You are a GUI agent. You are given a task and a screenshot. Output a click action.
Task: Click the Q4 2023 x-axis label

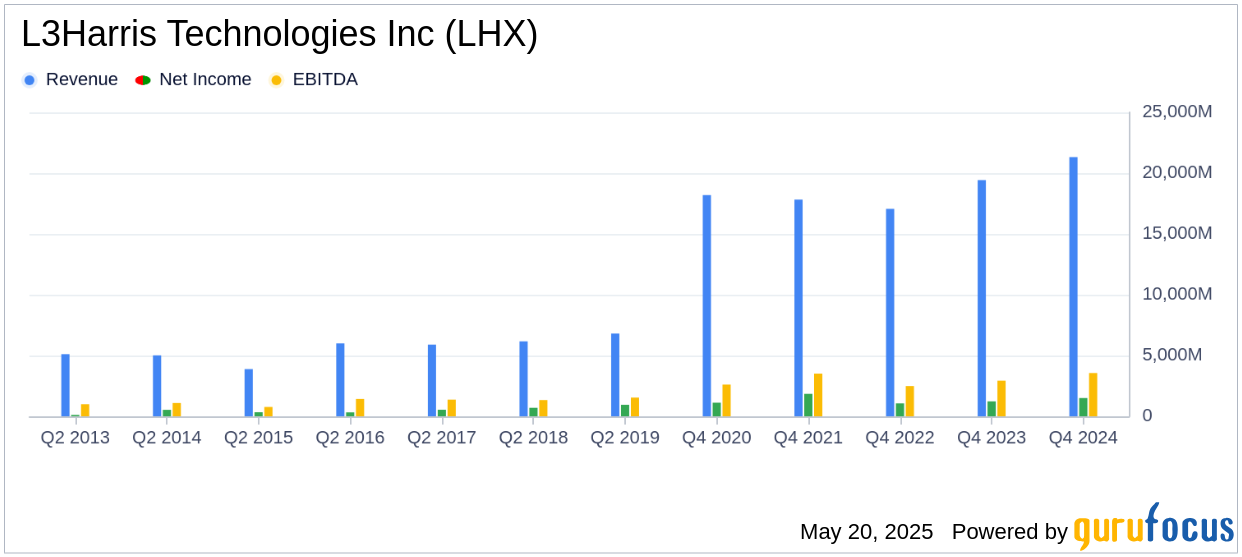(992, 438)
